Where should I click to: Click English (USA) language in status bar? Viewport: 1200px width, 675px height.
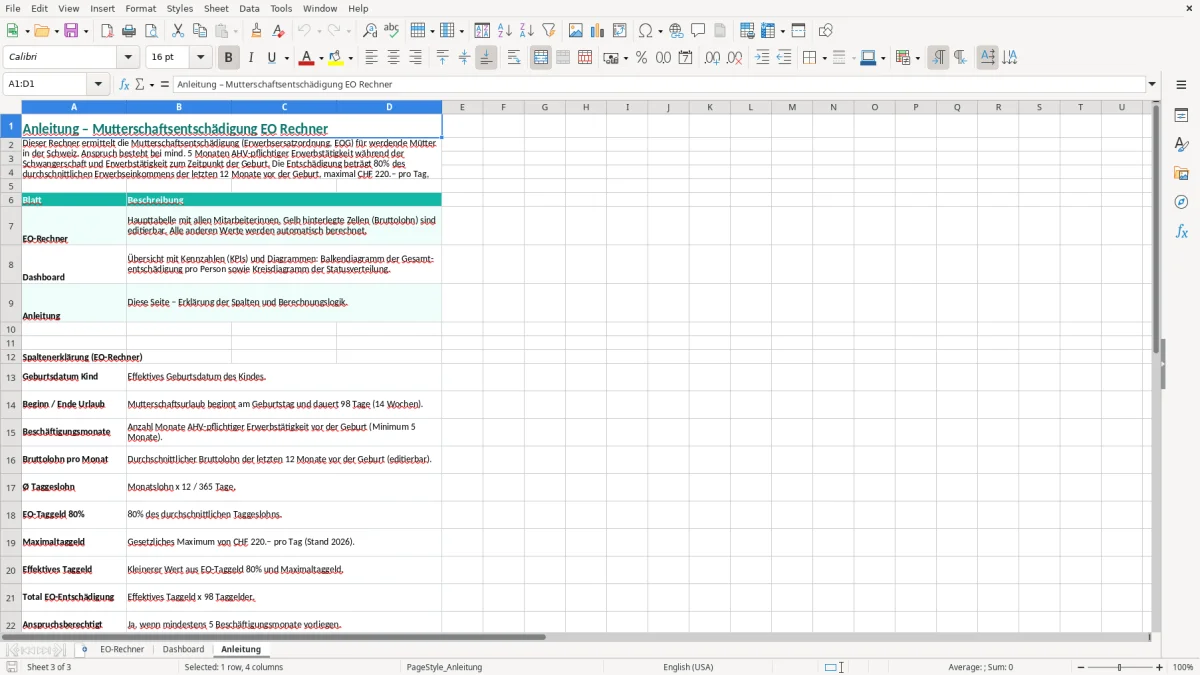pyautogui.click(x=688, y=667)
